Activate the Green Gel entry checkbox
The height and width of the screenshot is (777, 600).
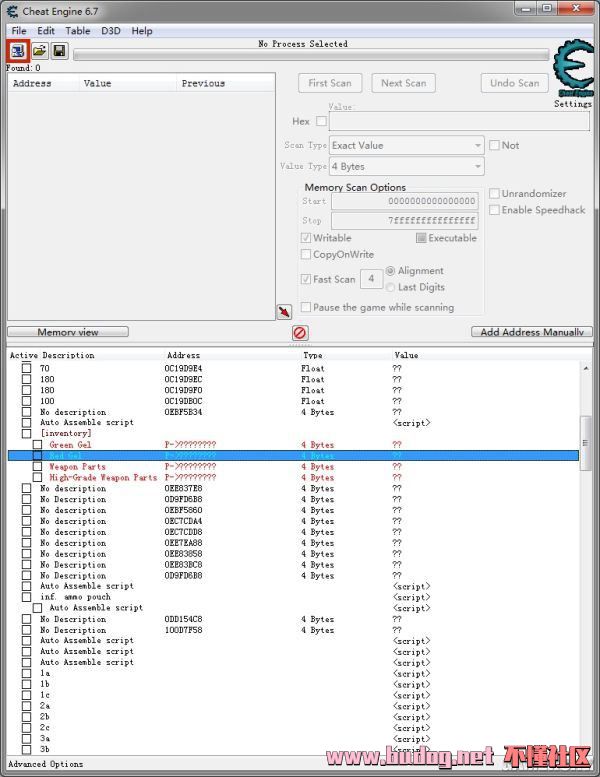[38, 444]
